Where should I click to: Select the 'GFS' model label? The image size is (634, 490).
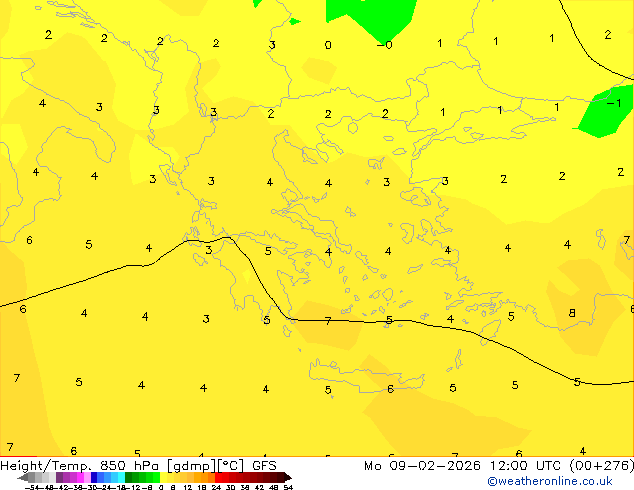pyautogui.click(x=264, y=466)
